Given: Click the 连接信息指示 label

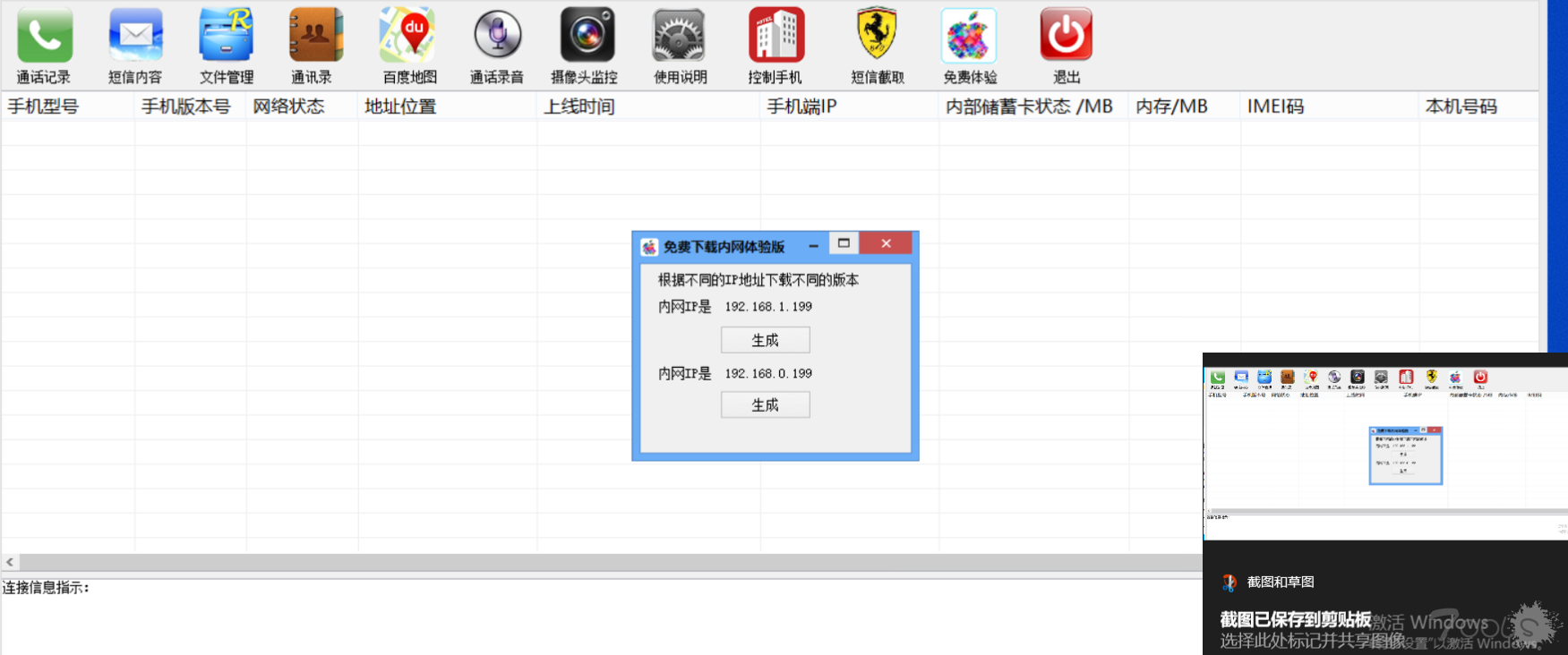Looking at the screenshot, I should (46, 588).
